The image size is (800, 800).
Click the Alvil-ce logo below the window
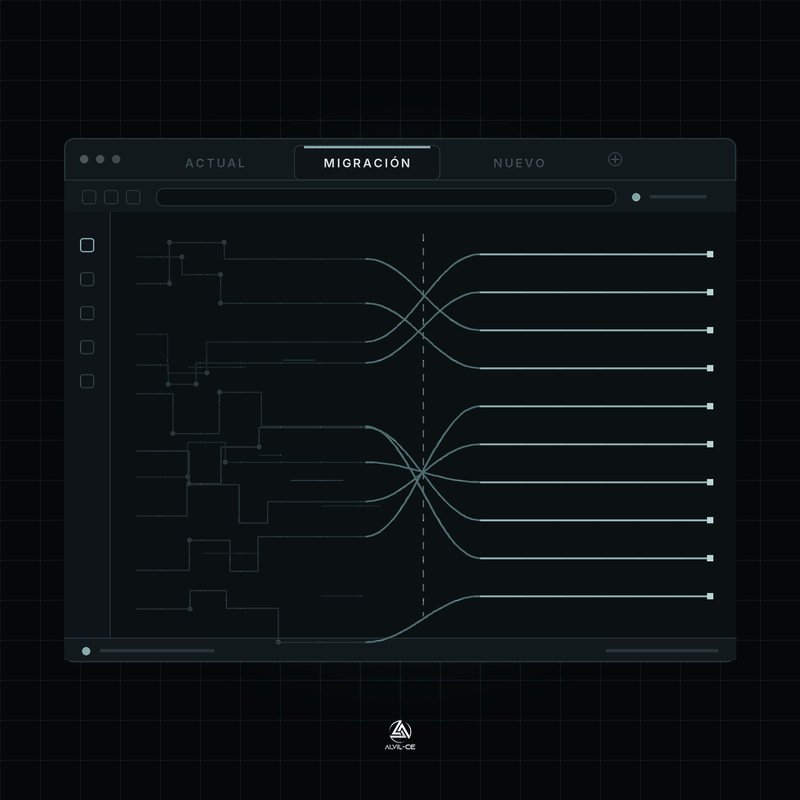coord(400,735)
